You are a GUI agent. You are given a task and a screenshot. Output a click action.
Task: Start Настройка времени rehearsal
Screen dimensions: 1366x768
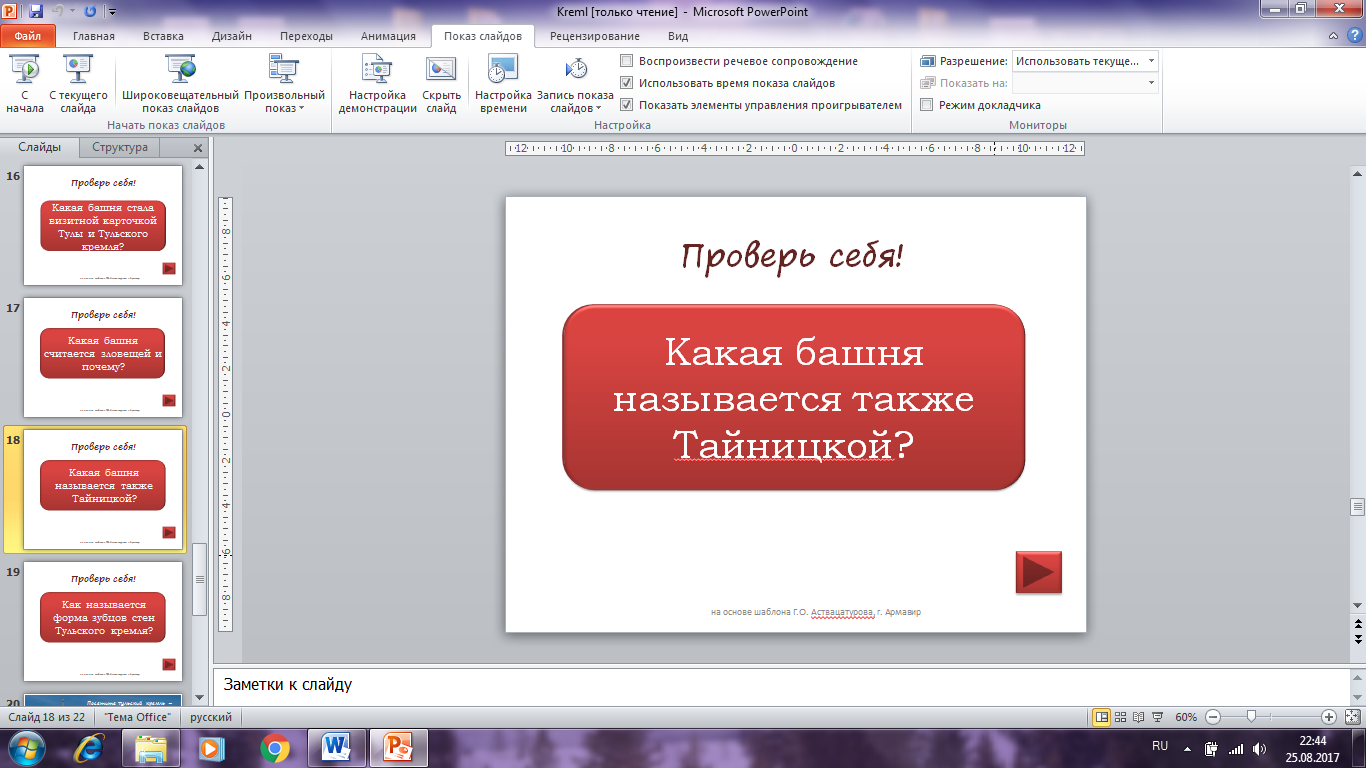pos(503,85)
